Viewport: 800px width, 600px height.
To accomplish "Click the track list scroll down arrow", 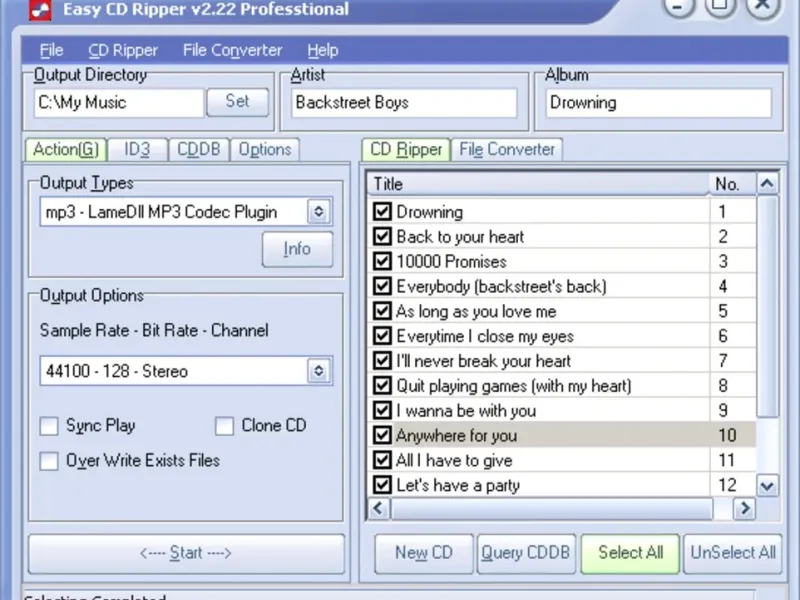I will pyautogui.click(x=767, y=485).
